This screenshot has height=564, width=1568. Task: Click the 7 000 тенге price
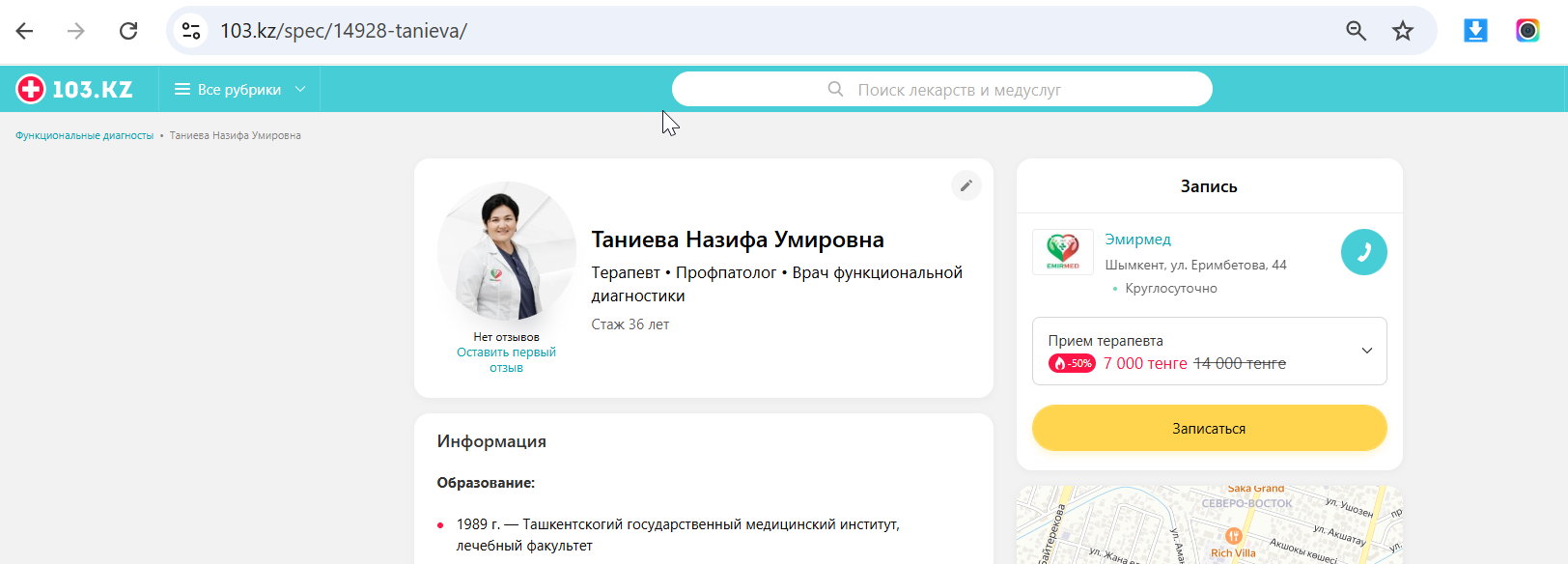tap(1145, 364)
